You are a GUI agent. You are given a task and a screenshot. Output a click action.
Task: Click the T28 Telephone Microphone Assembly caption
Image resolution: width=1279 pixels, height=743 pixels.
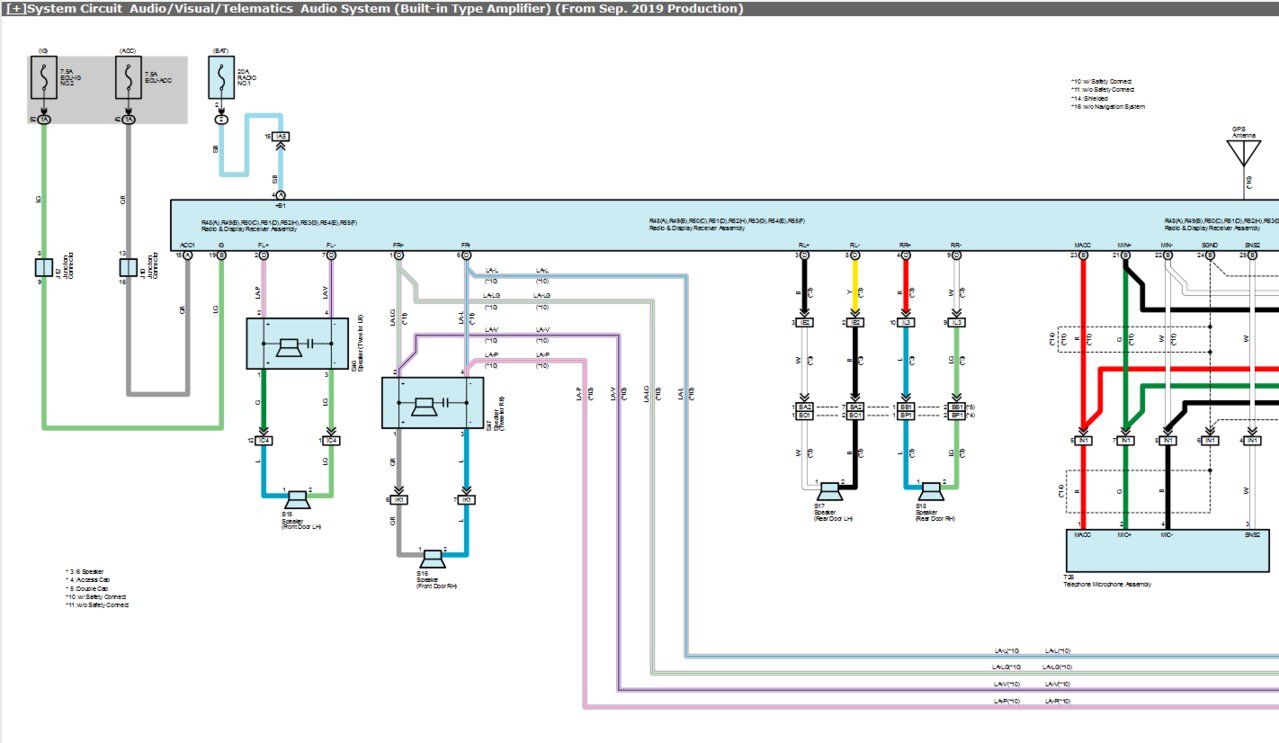1107,580
